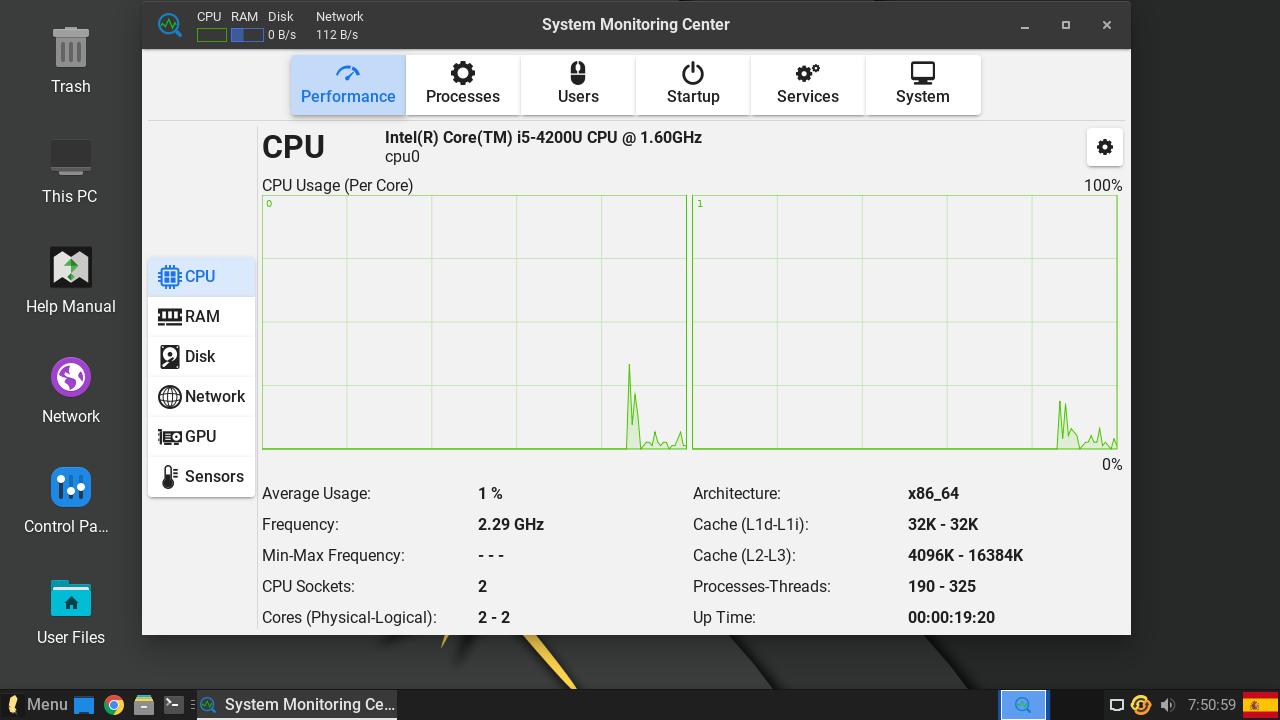Click the cpu0 core usage graph
1280x720 pixels.
pos(474,322)
